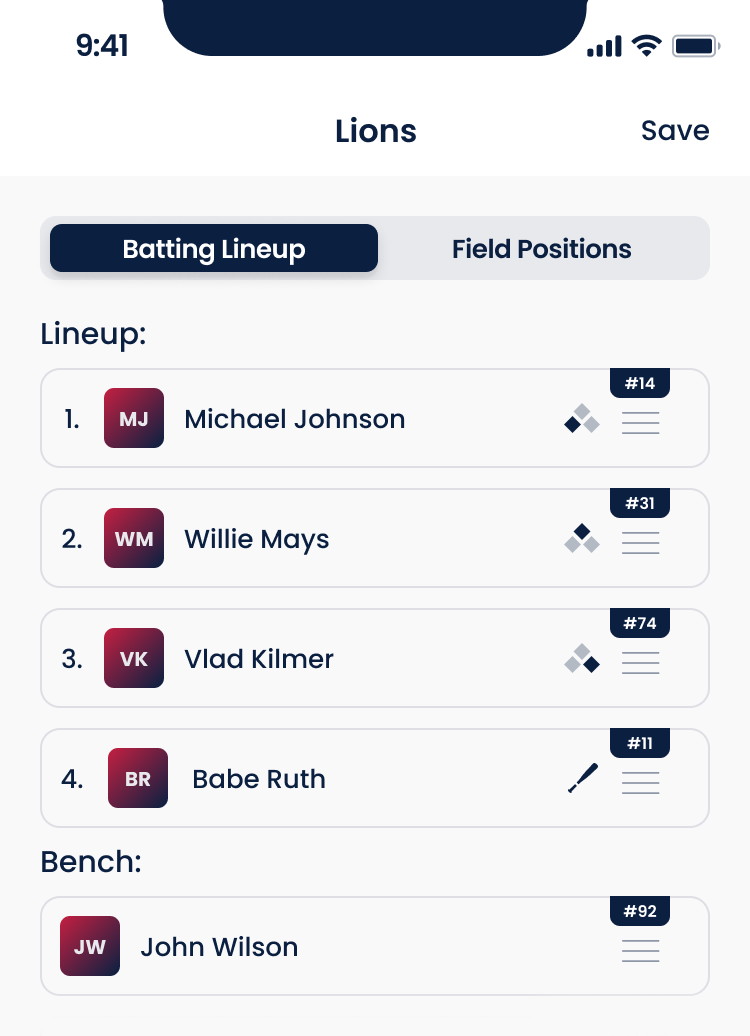Open Babe Ruth's player name

[x=259, y=779]
